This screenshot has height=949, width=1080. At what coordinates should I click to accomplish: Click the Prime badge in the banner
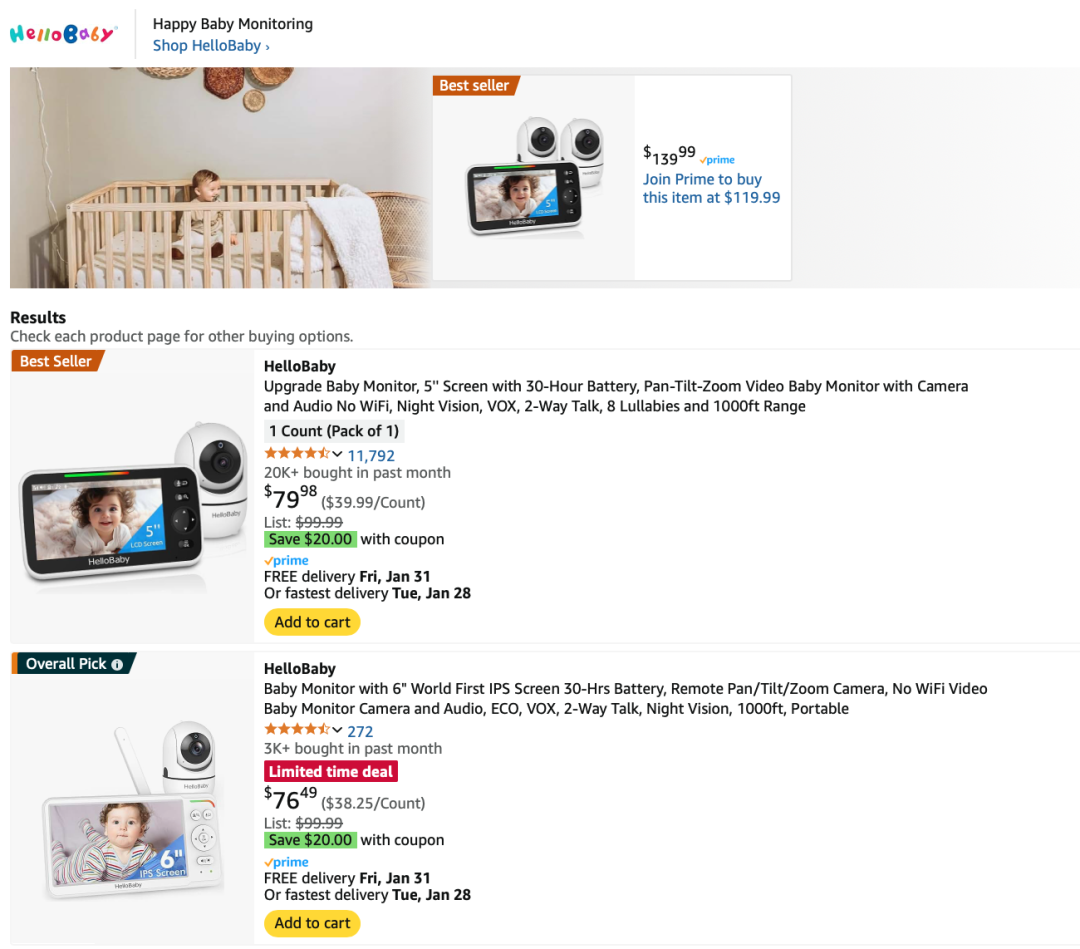coord(717,160)
